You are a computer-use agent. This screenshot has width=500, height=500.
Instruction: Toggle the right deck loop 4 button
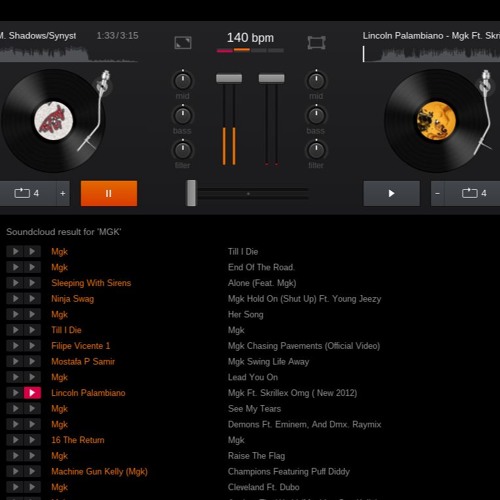(473, 193)
